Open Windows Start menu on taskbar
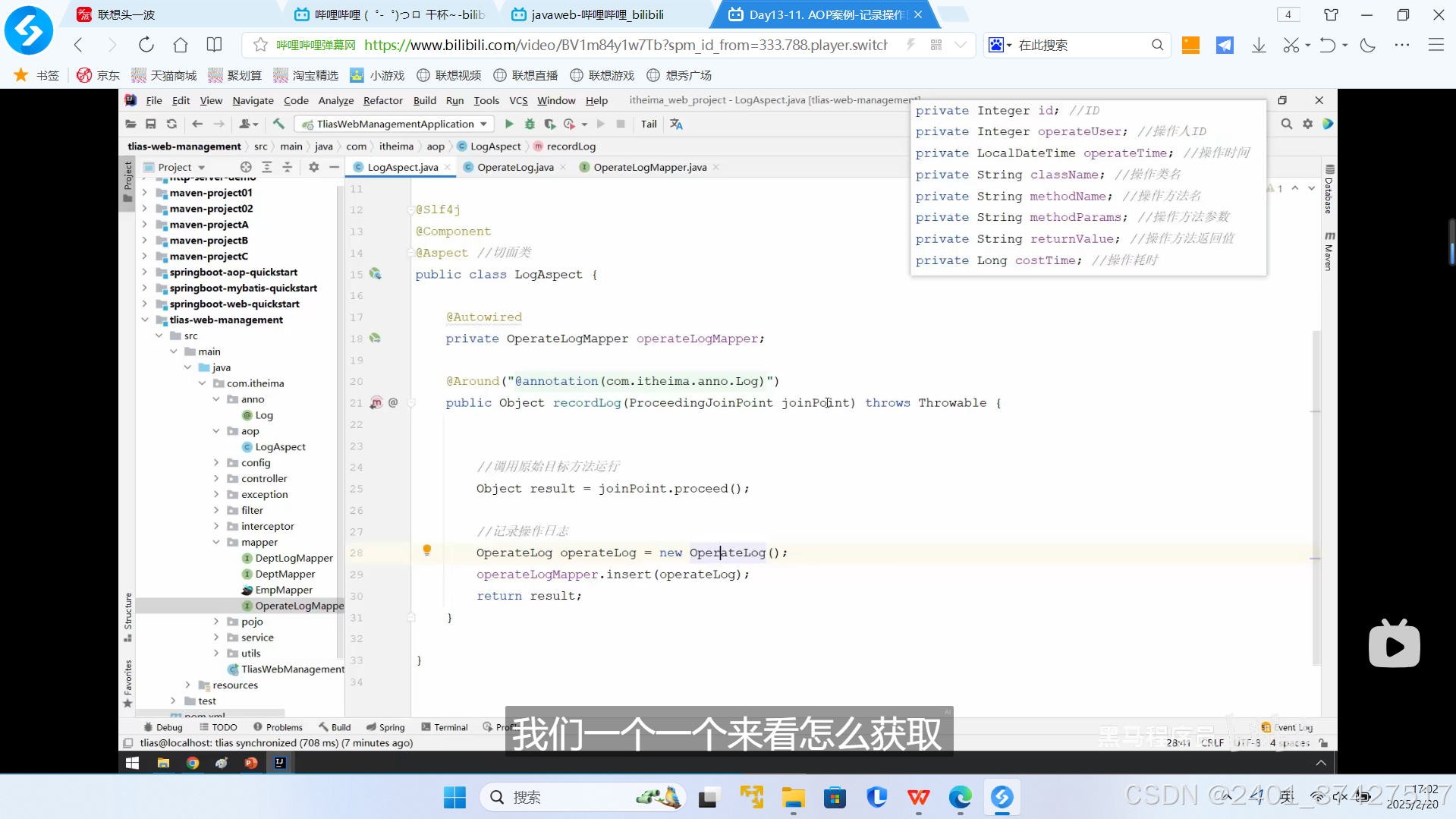Viewport: 1456px width, 819px height. coord(454,797)
